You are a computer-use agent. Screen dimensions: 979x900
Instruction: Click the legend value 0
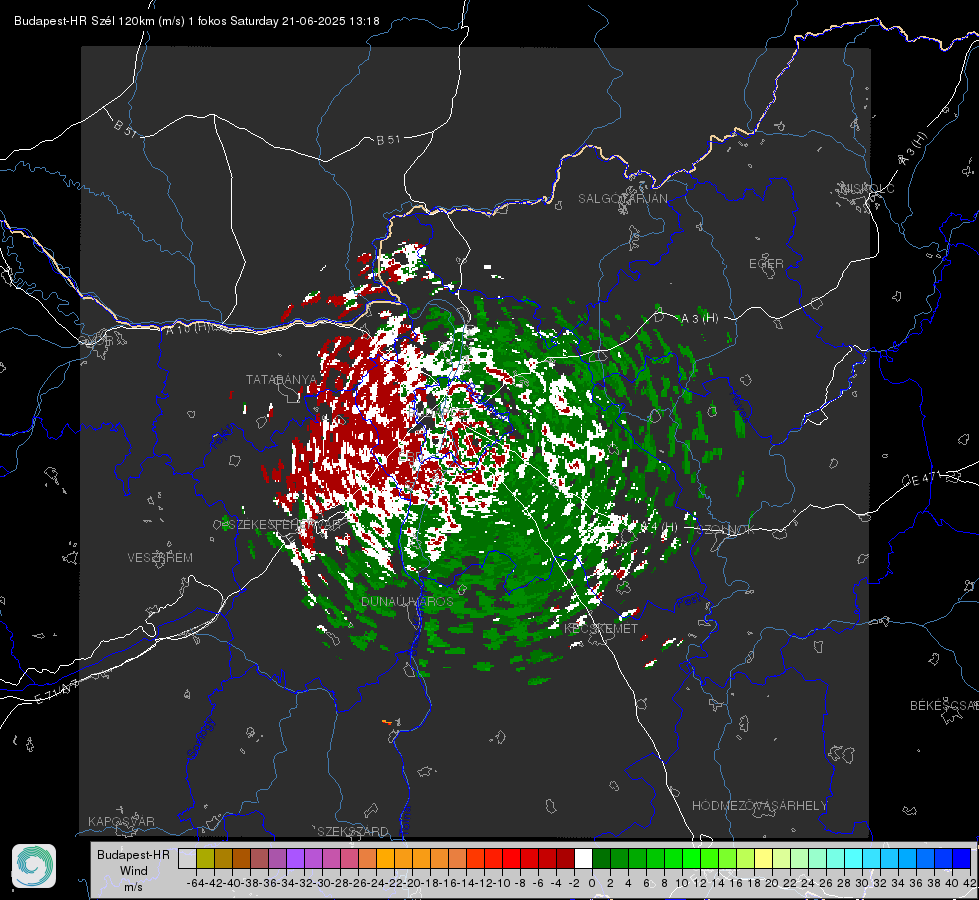click(x=592, y=883)
